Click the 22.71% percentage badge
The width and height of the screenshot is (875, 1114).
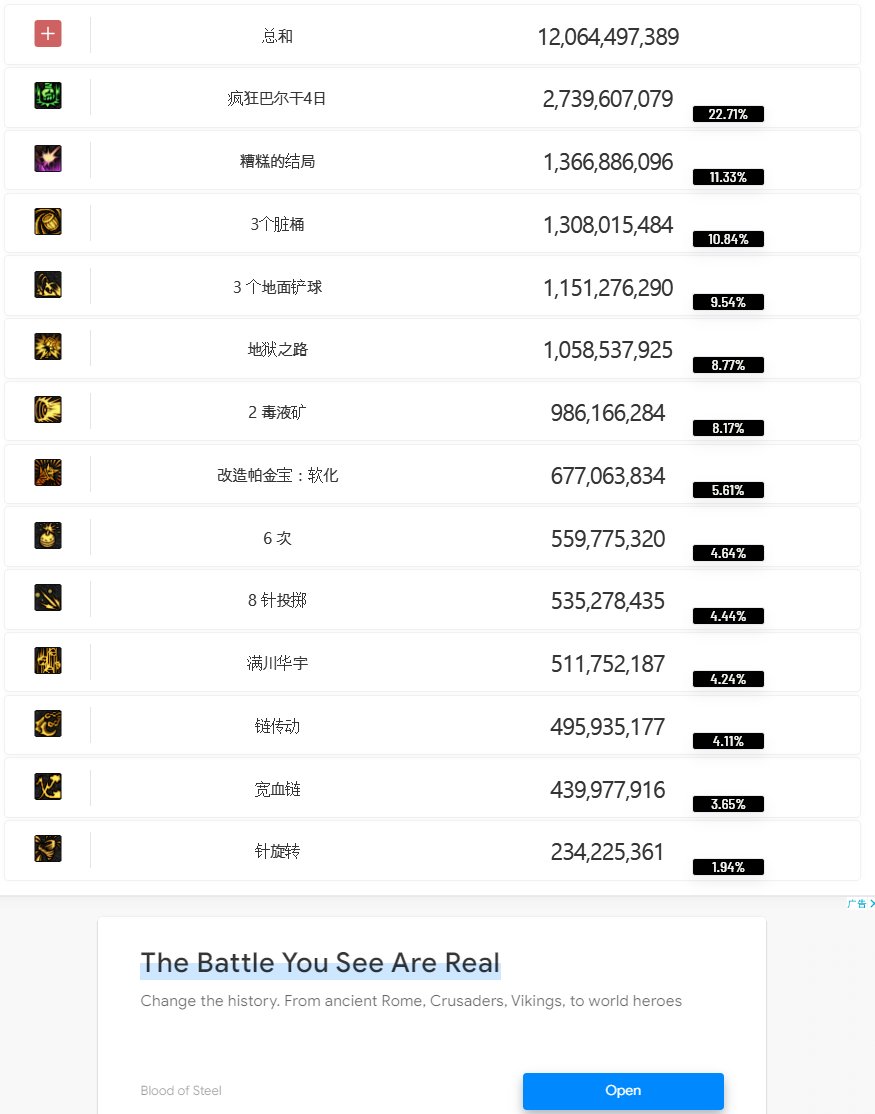[x=728, y=114]
